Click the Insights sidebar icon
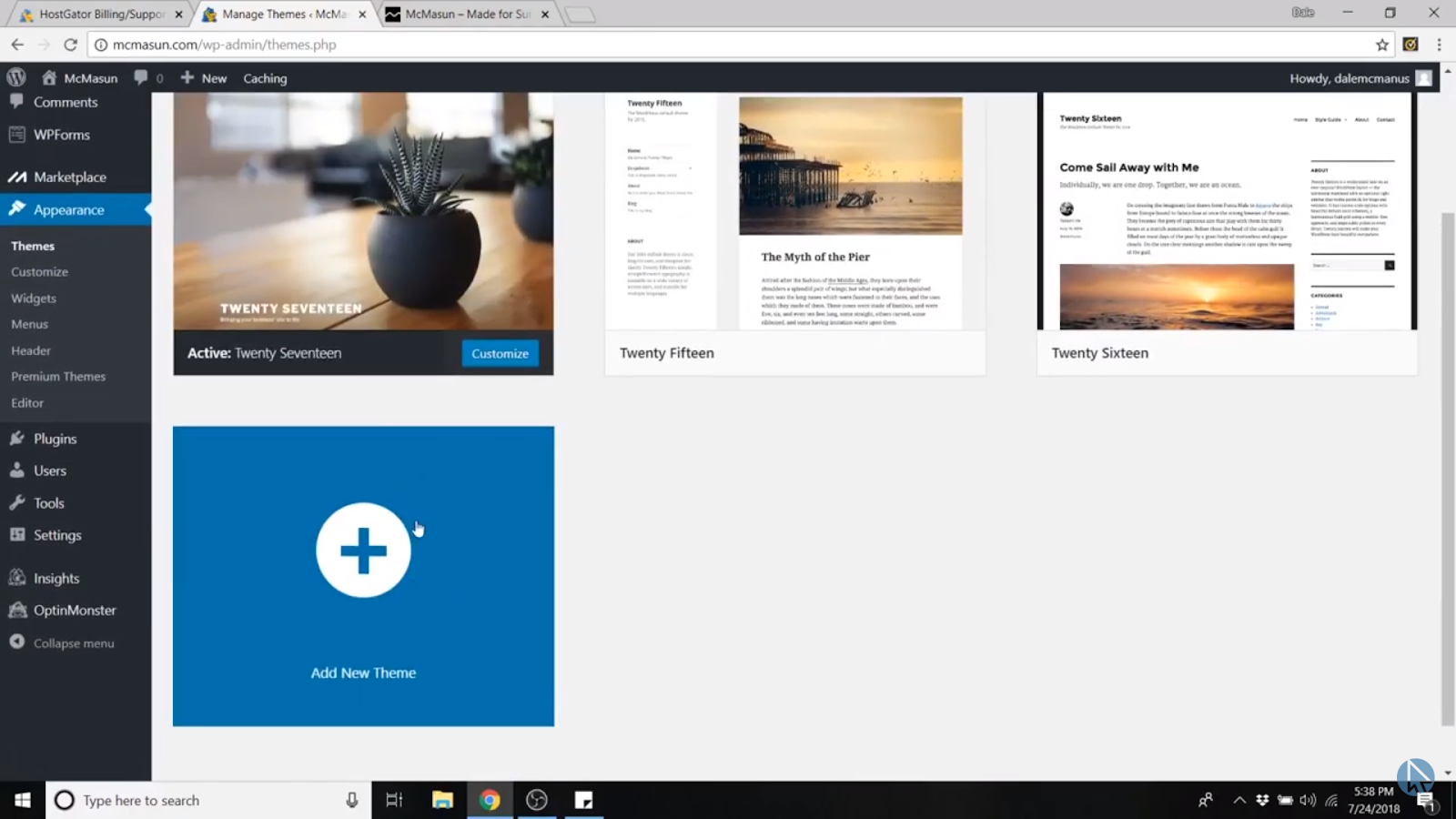The height and width of the screenshot is (819, 1456). click(16, 578)
